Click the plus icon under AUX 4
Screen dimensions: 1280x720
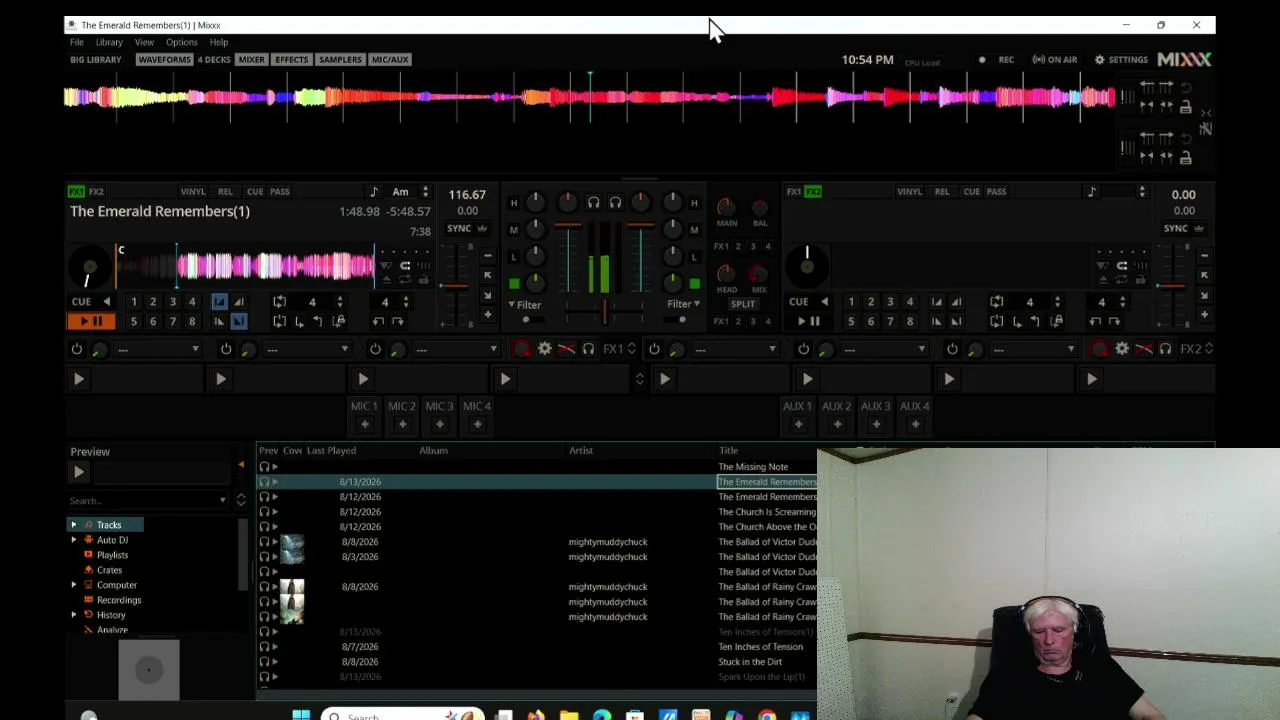[914, 424]
